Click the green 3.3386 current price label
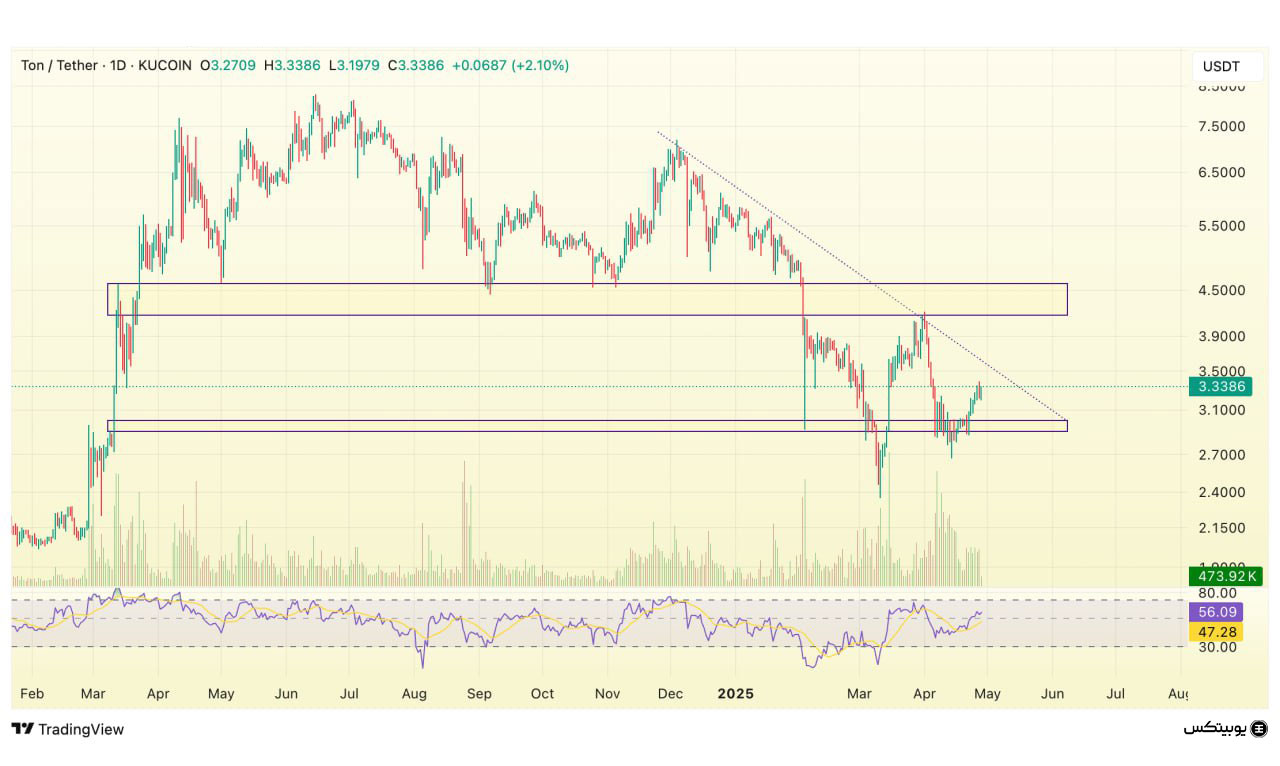The width and height of the screenshot is (1280, 766). (x=1221, y=386)
